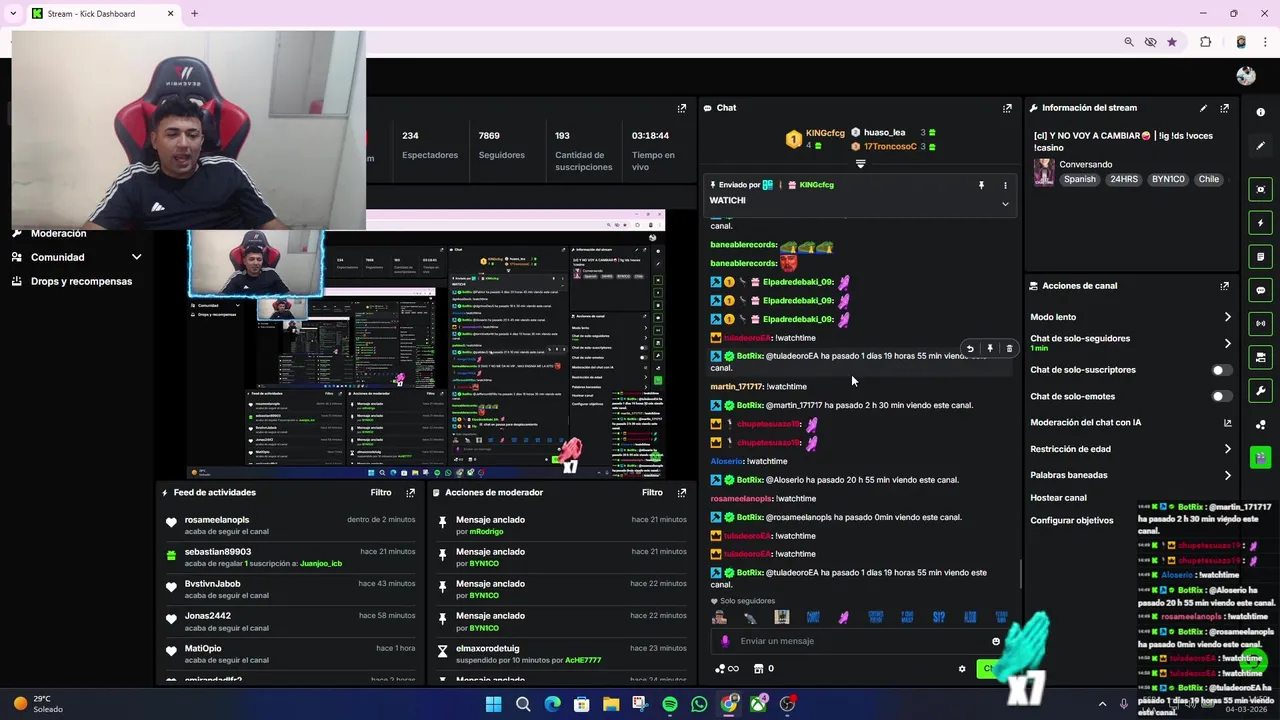Click the chat bubble icon in right sidebar
Image resolution: width=1280 pixels, height=720 pixels.
[1260, 290]
